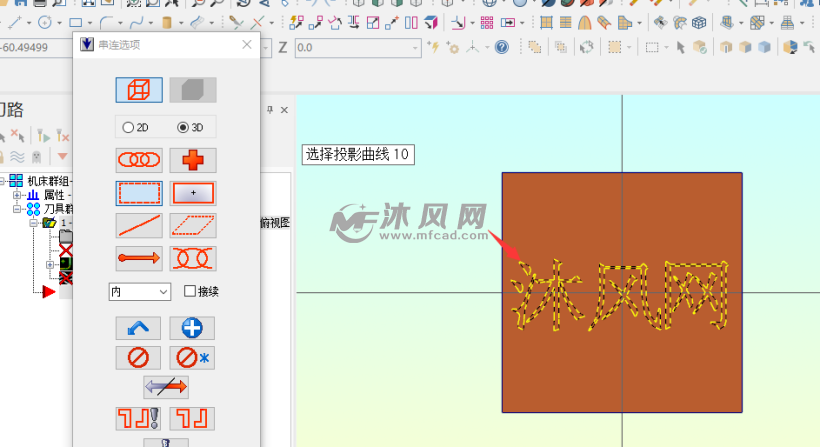Click the 选择投影曲线 10 prompt label

pyautogui.click(x=358, y=154)
